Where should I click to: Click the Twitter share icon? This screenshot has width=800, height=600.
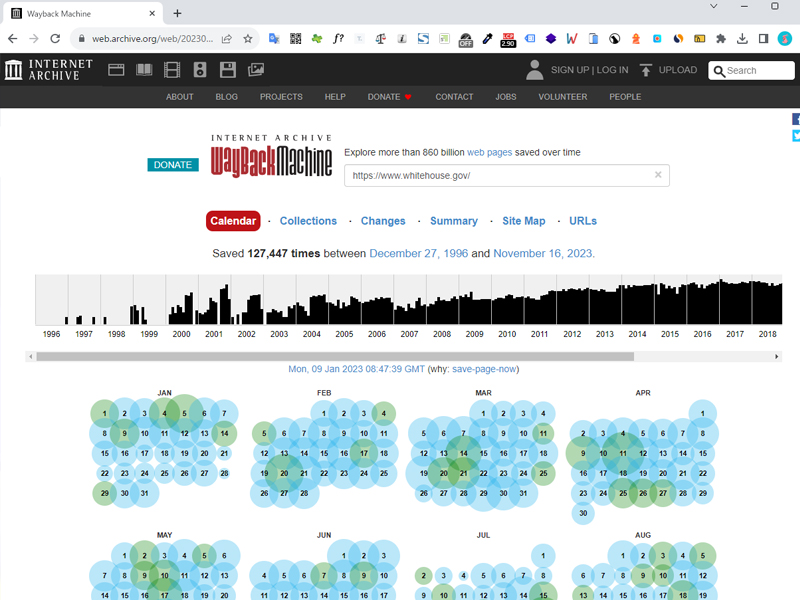coord(796,136)
